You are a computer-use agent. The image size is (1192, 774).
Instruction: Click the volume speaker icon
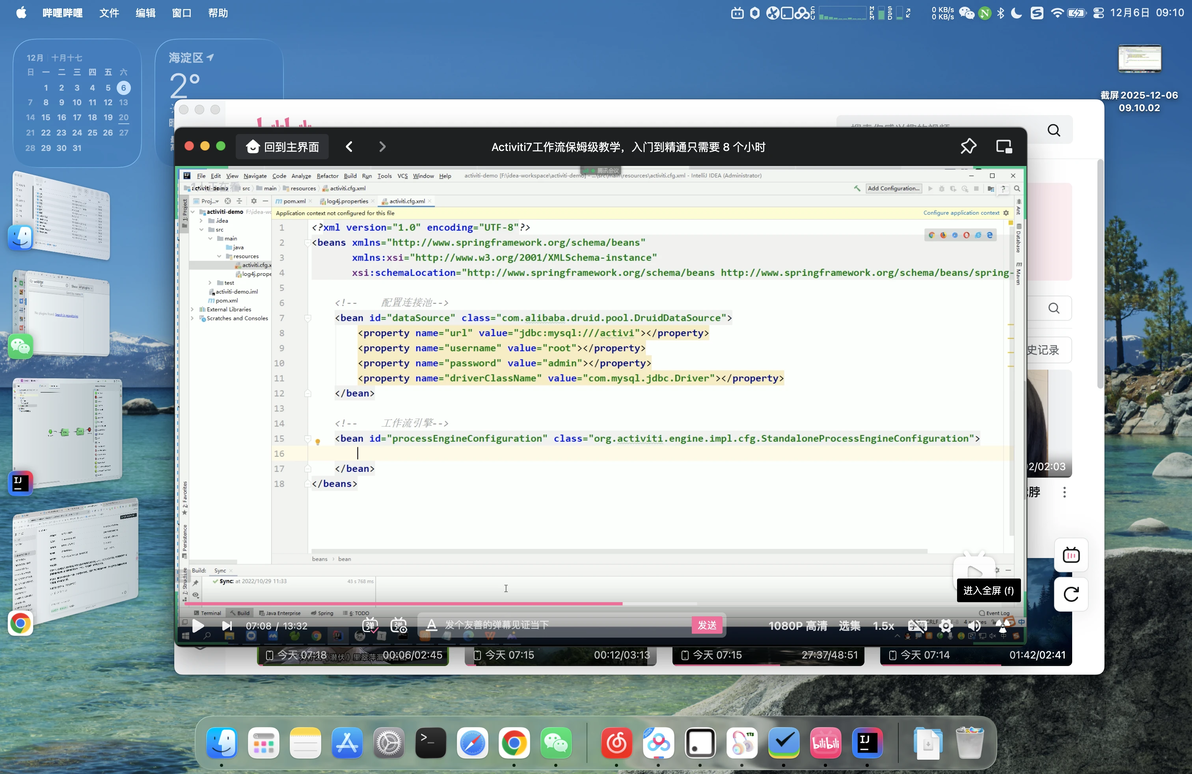(x=974, y=626)
